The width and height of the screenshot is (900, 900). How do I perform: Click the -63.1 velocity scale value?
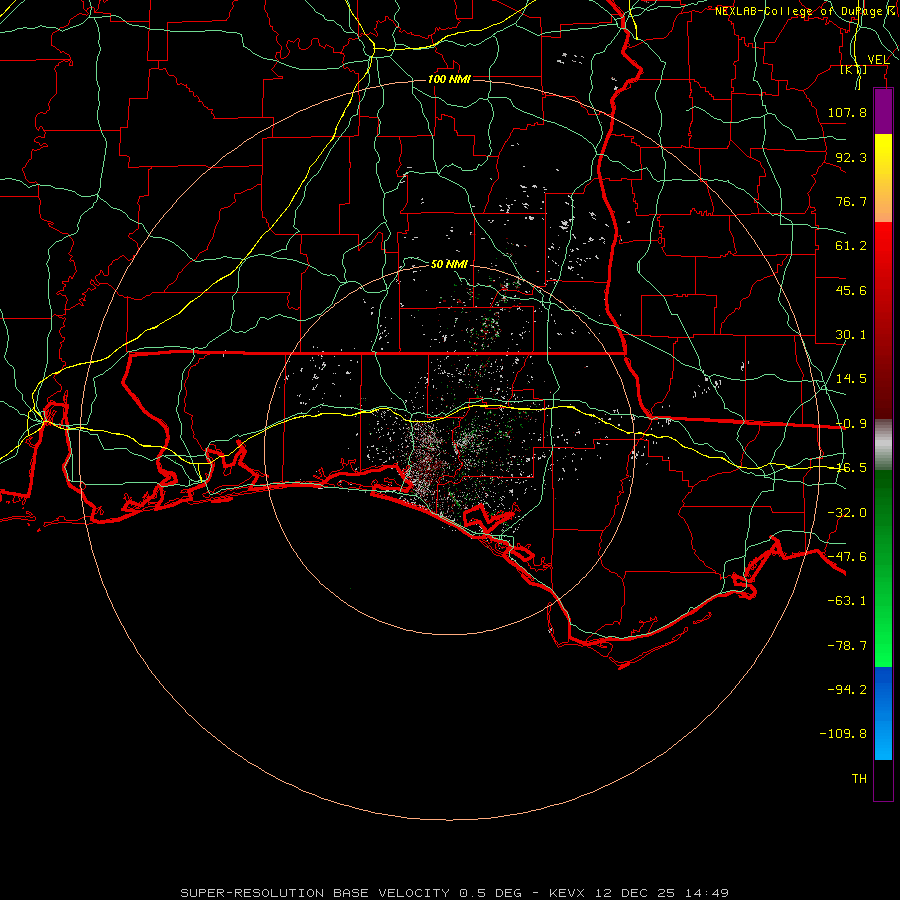[847, 601]
